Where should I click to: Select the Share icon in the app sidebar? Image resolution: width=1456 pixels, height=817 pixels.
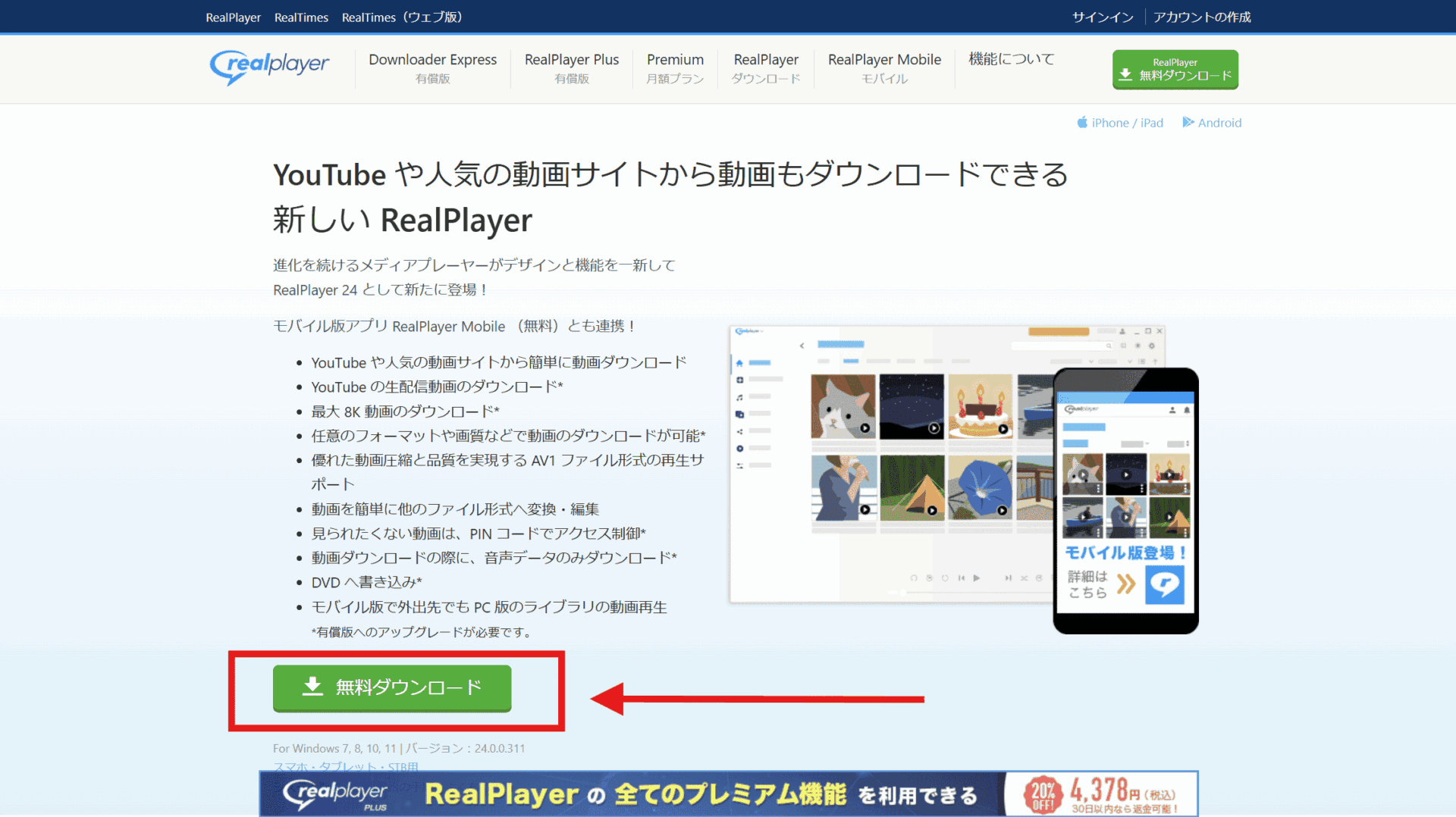(739, 430)
